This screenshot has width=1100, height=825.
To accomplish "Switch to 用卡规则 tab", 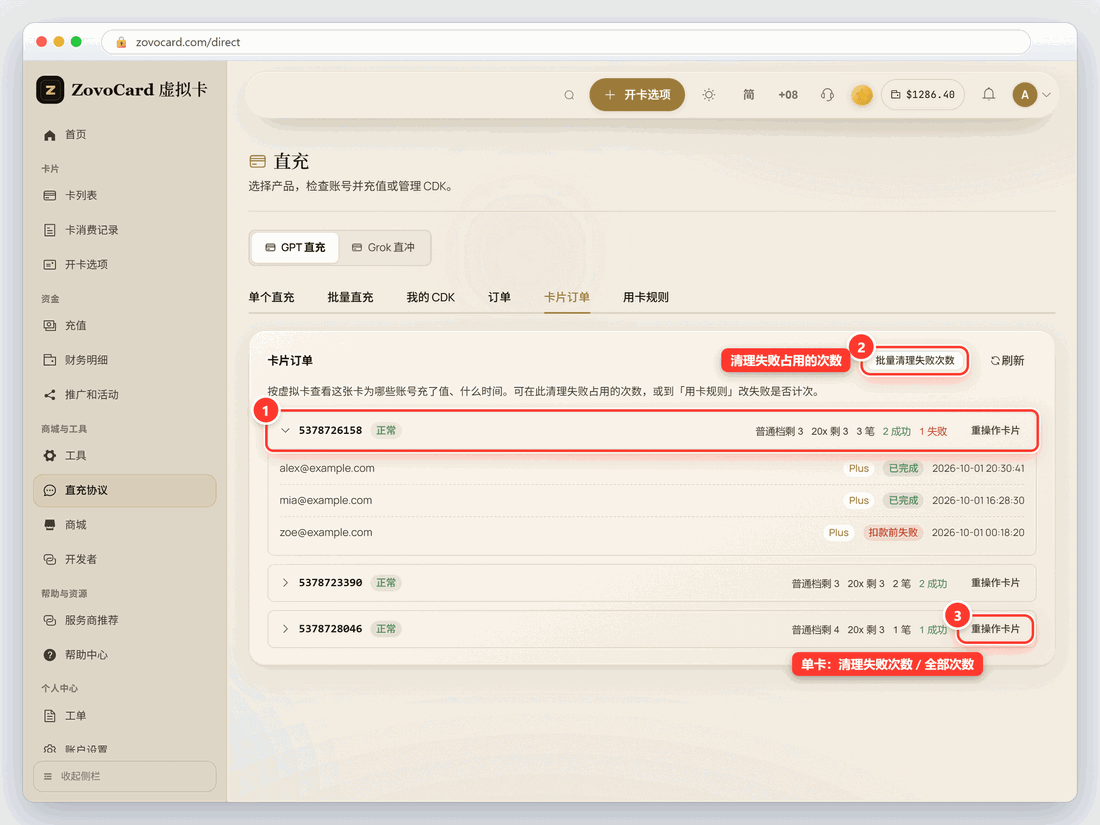I will click(x=646, y=297).
